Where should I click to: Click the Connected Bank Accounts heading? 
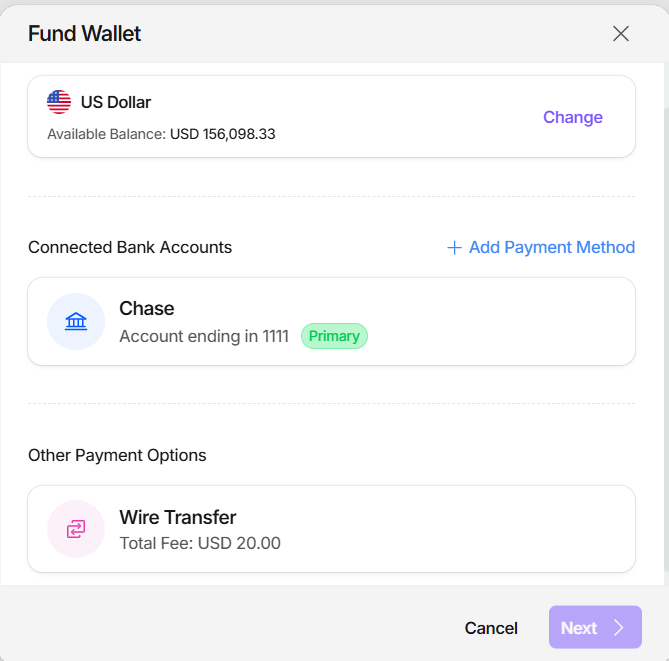130,247
